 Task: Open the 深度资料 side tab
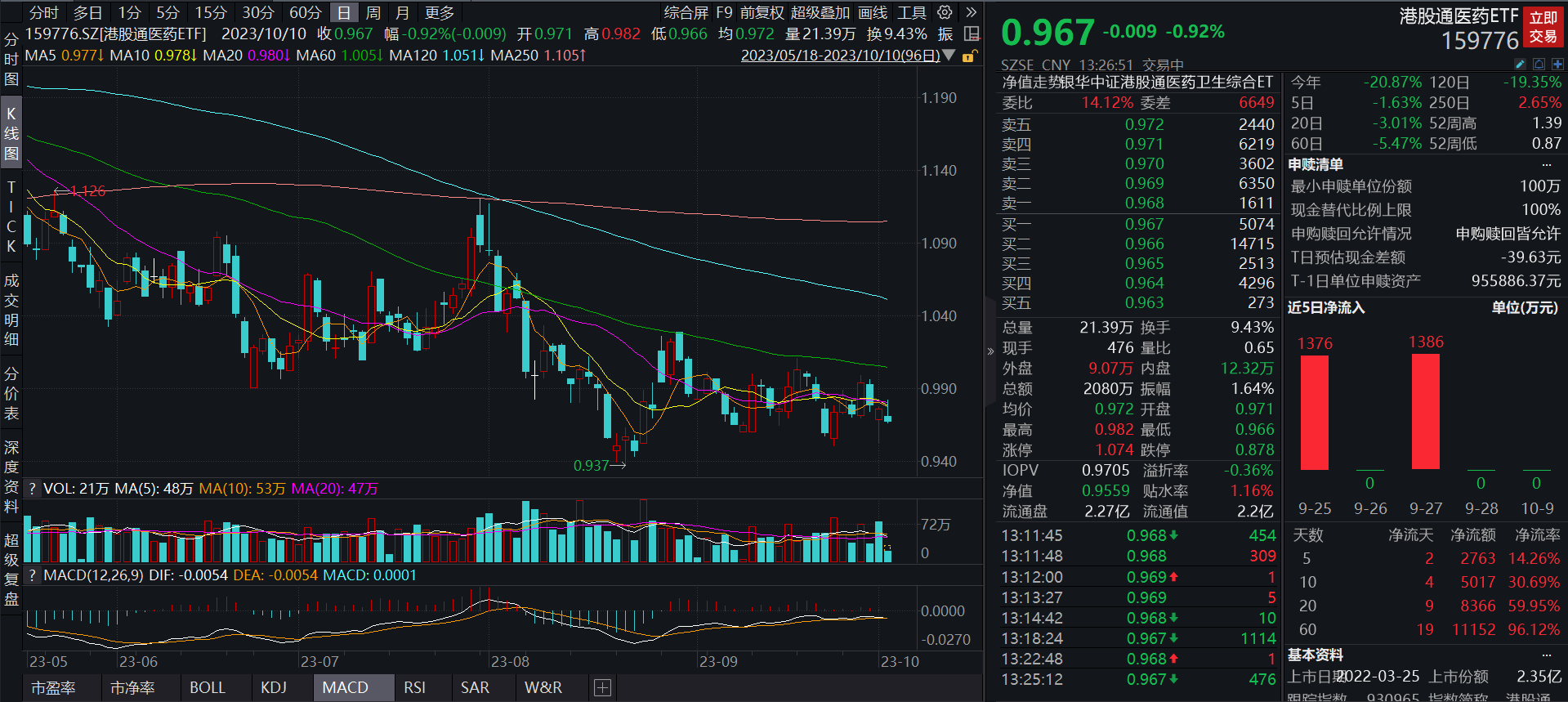(11, 477)
